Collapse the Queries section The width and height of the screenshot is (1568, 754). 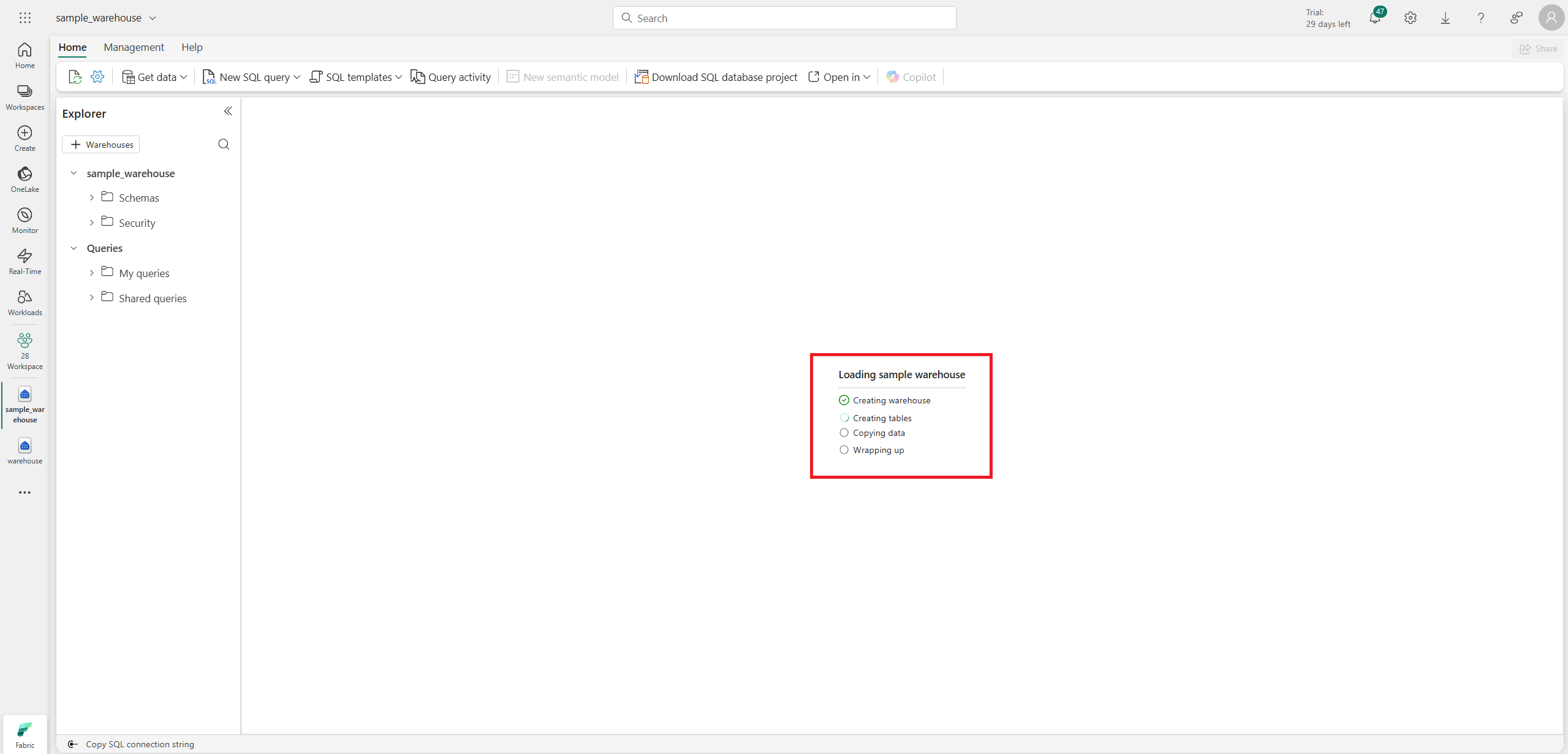click(x=74, y=248)
